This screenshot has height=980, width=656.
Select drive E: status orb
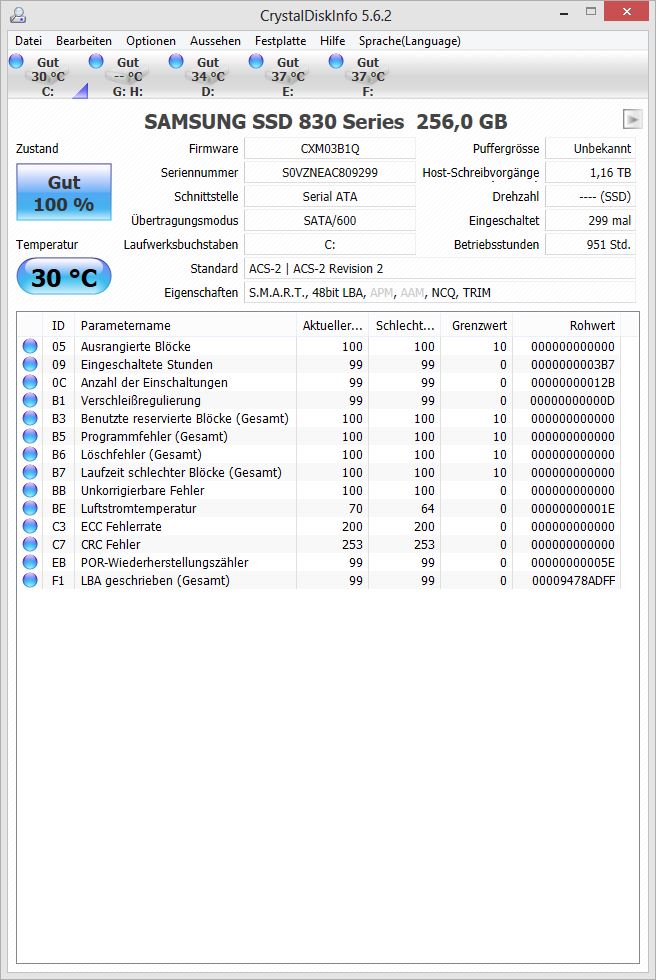(x=256, y=61)
